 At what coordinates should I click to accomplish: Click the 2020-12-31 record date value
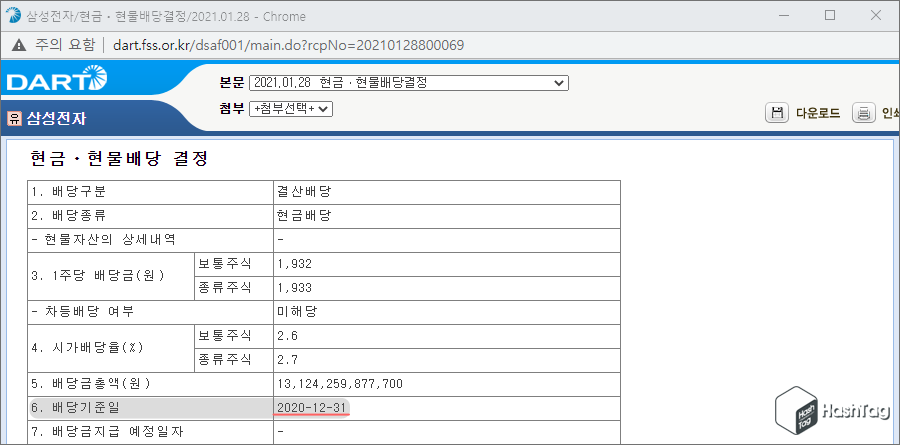click(312, 408)
